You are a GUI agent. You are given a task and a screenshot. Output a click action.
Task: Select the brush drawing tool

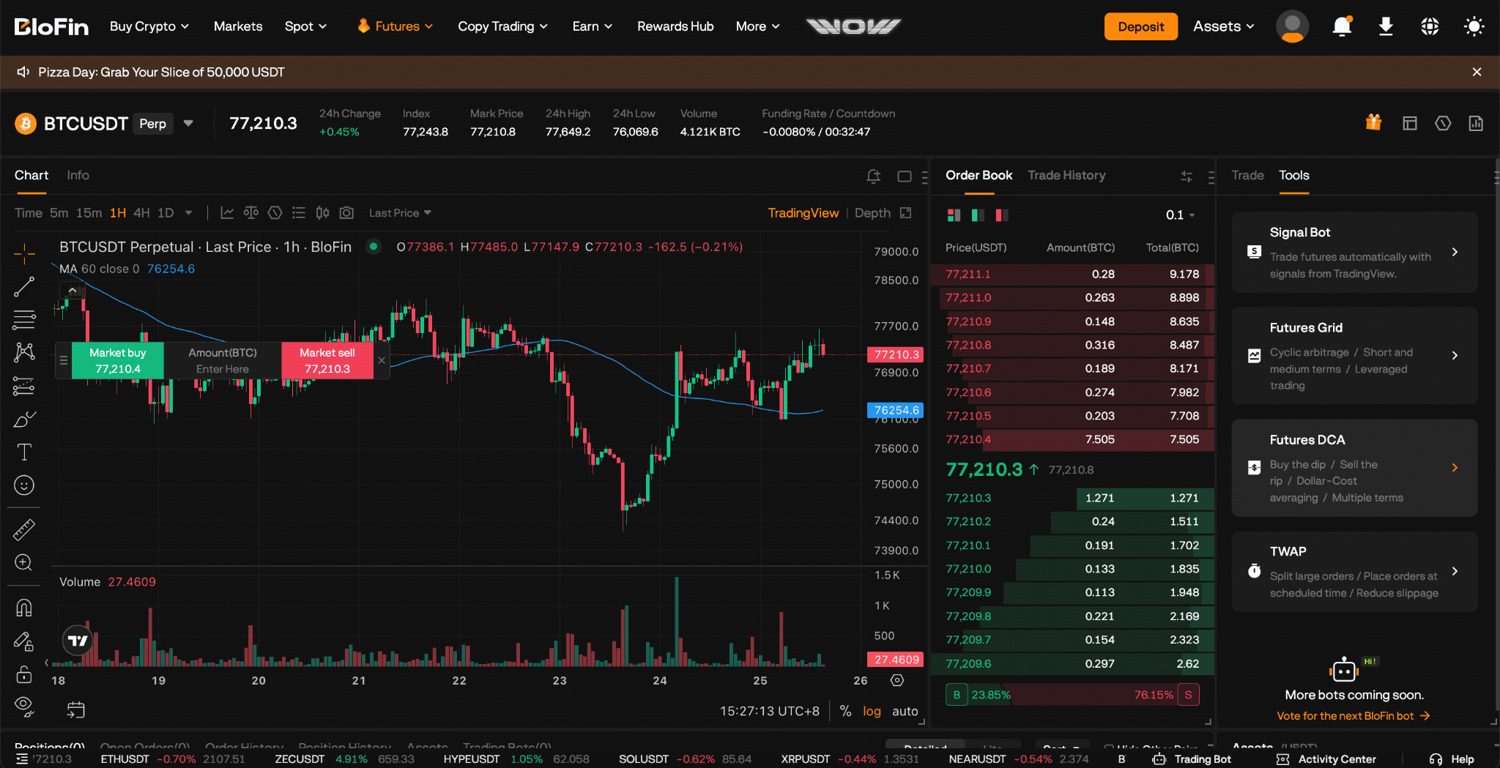point(24,419)
